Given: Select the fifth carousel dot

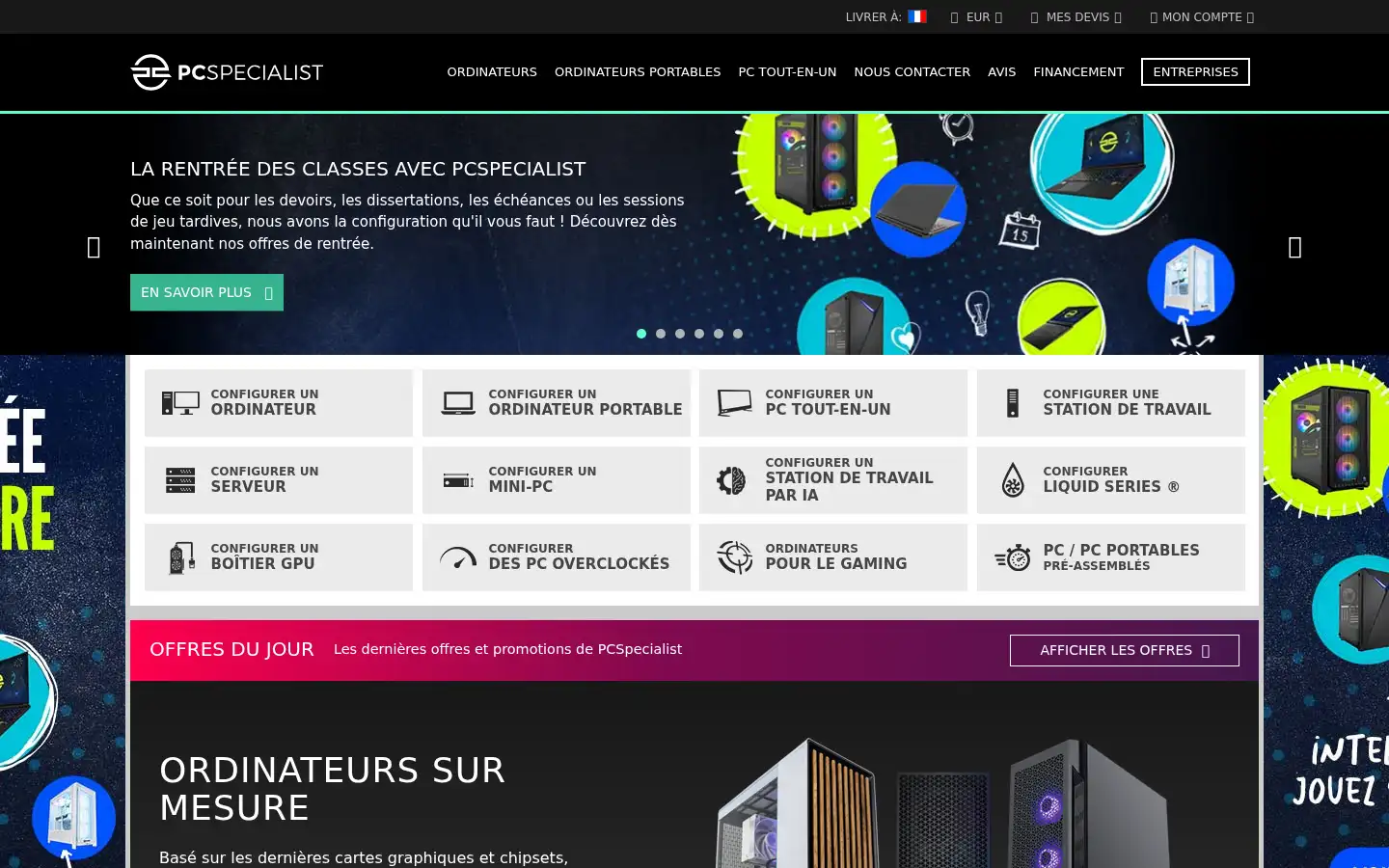Looking at the screenshot, I should [719, 334].
